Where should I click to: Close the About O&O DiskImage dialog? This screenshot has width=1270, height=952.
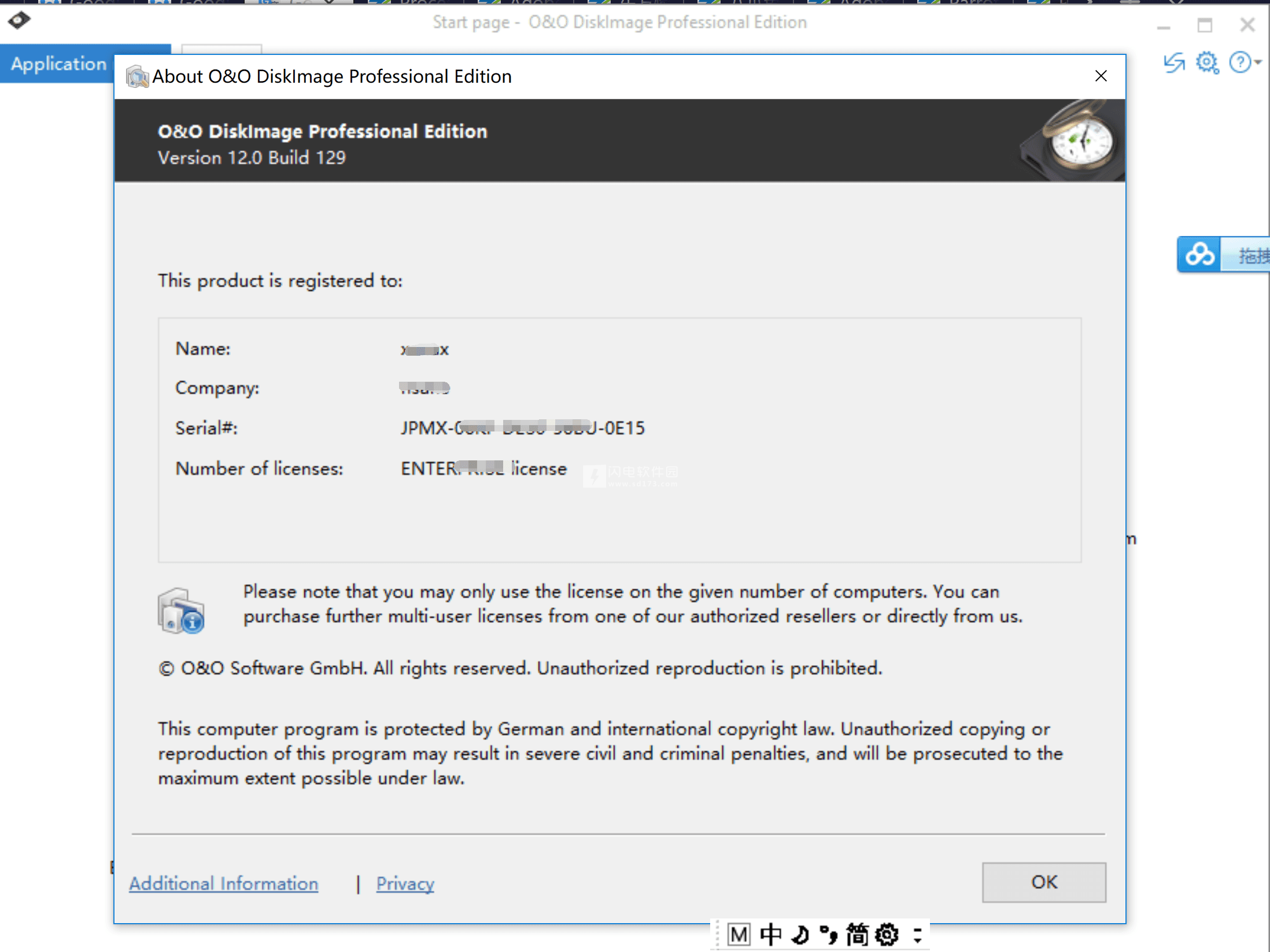click(x=1101, y=76)
